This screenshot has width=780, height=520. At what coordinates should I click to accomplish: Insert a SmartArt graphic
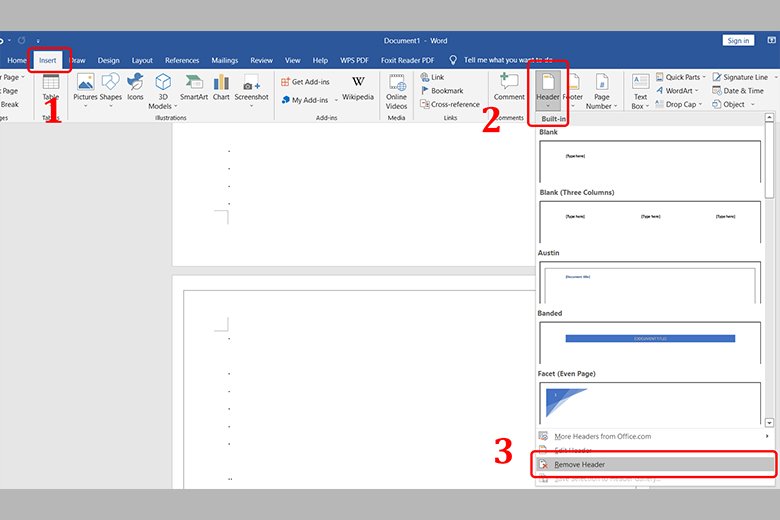193,88
